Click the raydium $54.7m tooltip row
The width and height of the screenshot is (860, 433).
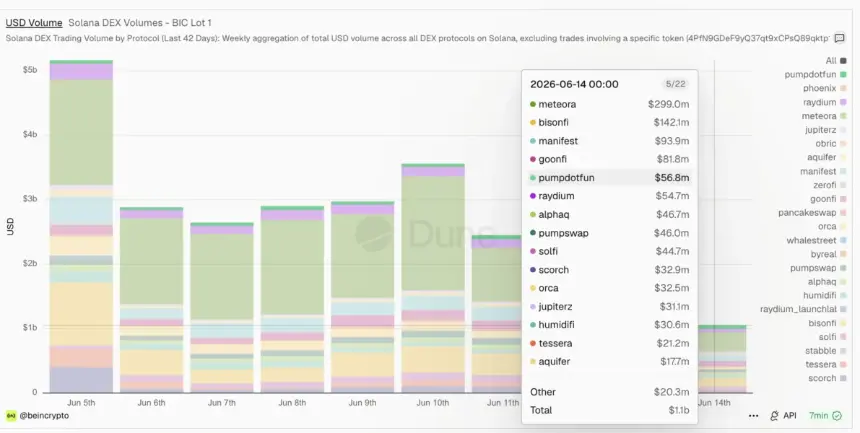pos(609,196)
